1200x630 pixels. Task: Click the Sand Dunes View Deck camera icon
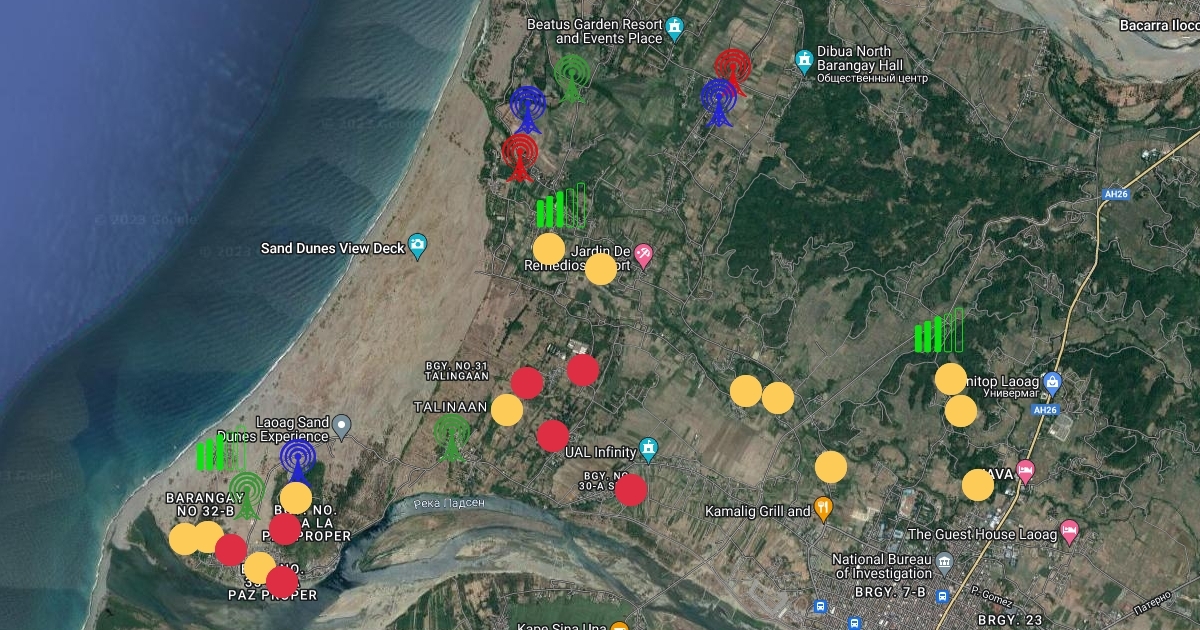(417, 247)
